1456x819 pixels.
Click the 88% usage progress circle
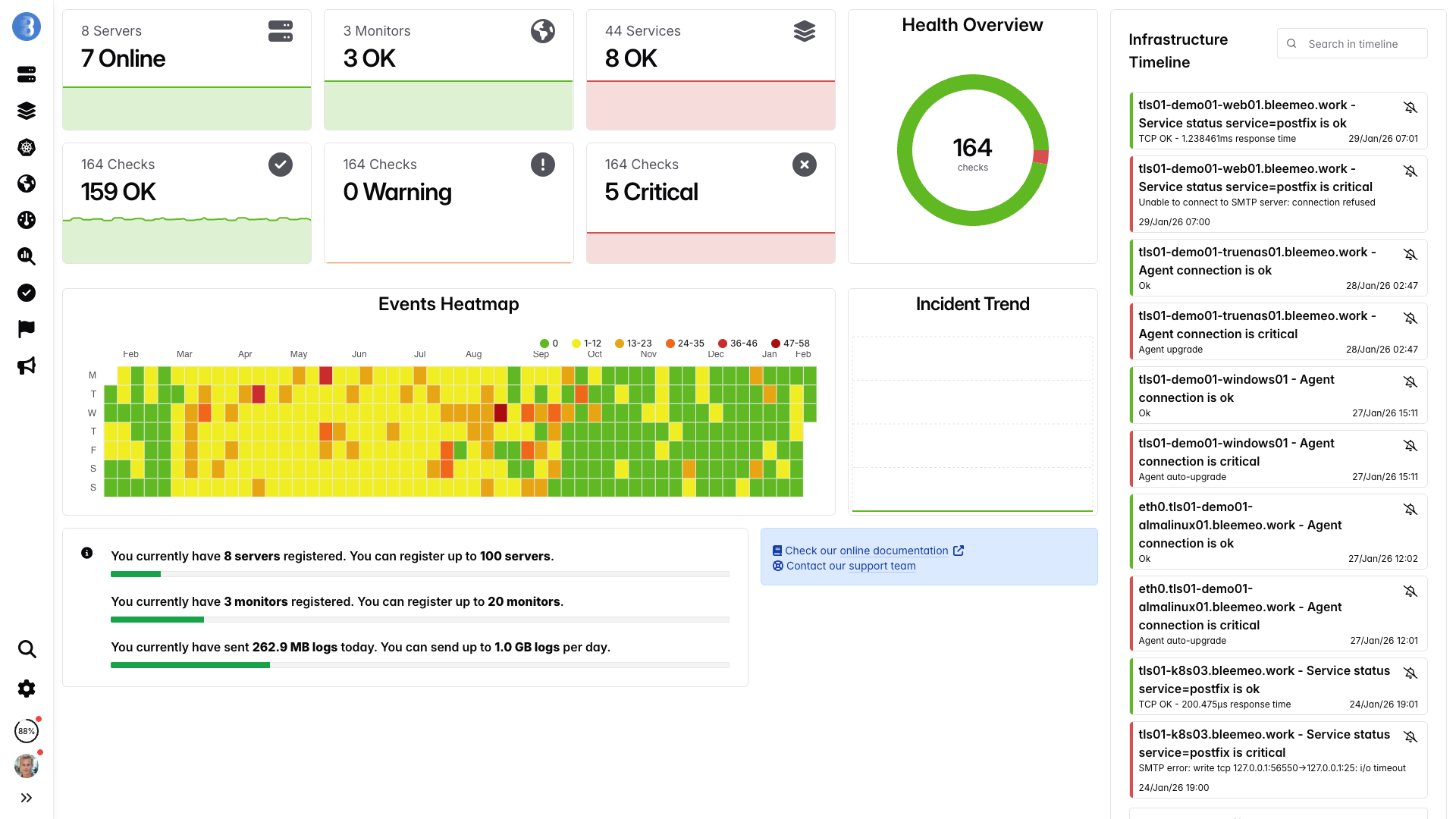tap(26, 730)
